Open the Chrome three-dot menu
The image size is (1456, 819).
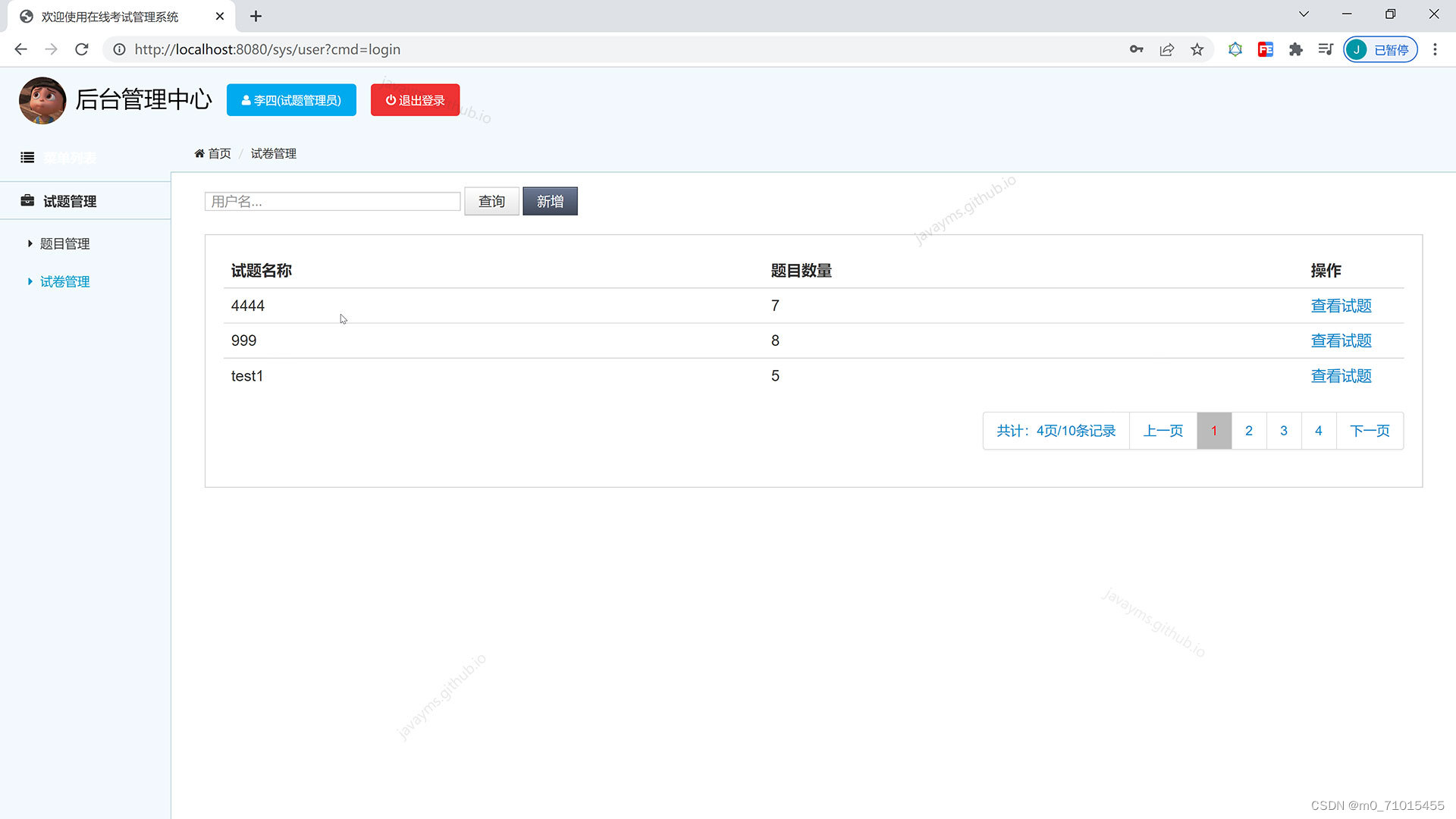1435,49
